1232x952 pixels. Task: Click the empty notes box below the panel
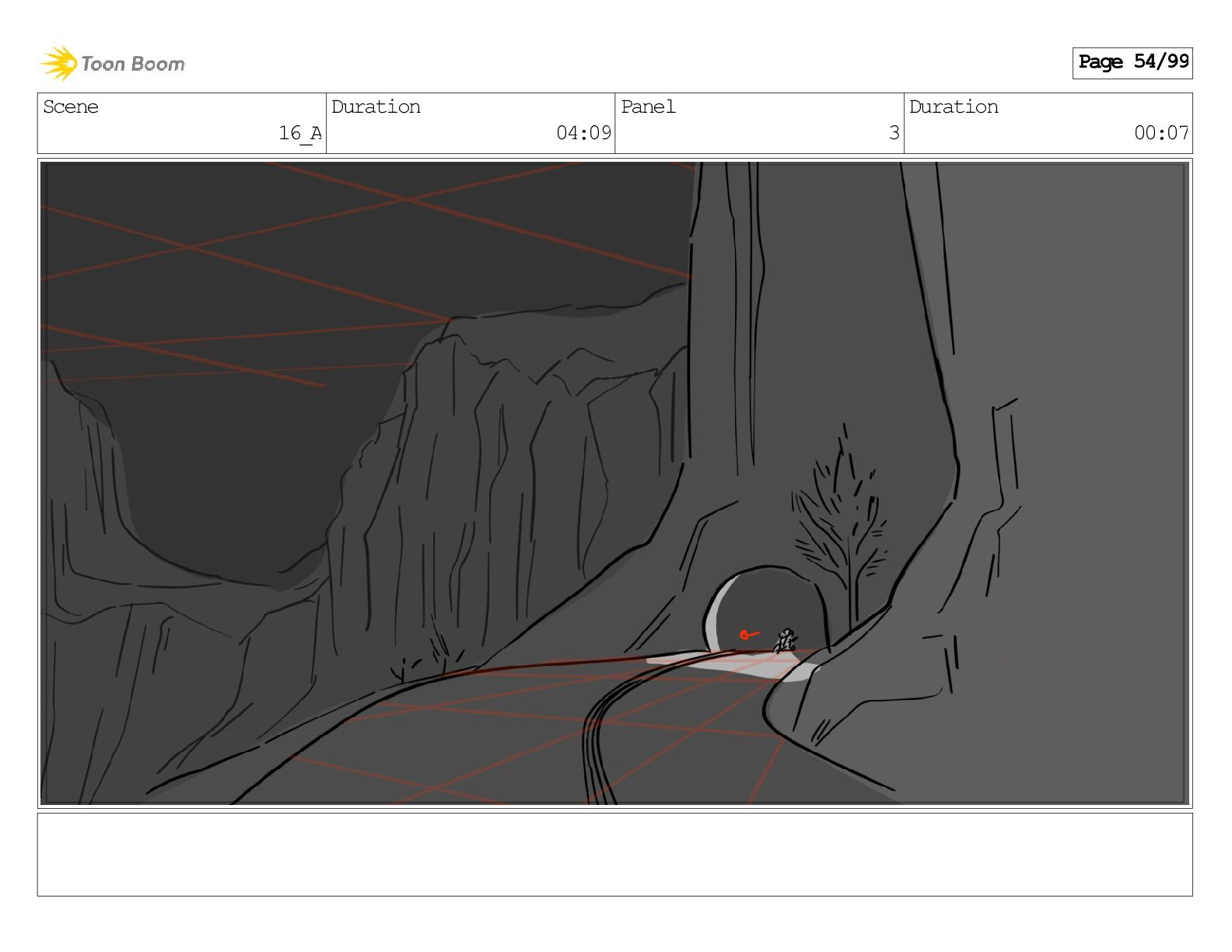point(614,855)
